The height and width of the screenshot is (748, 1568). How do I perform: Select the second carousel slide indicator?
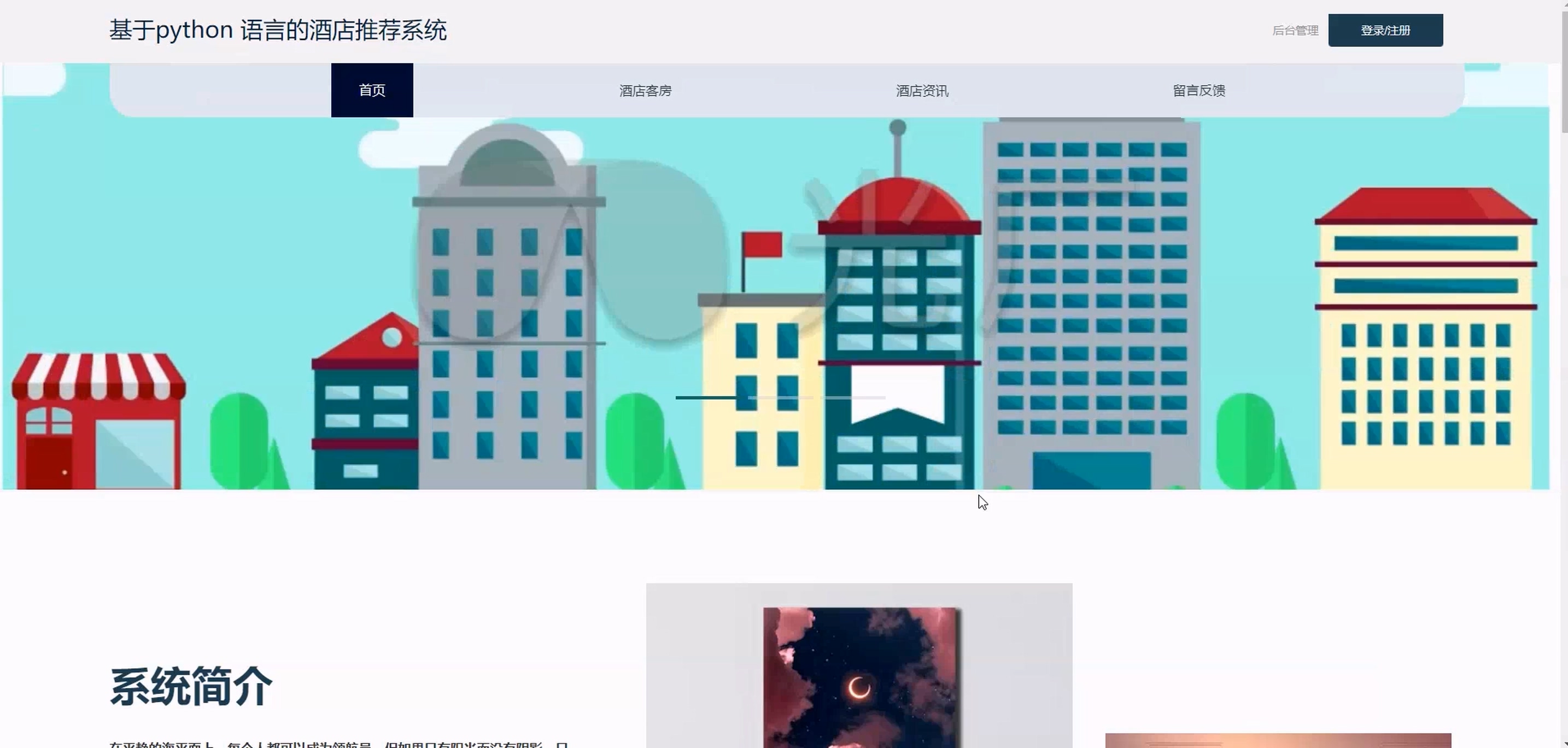click(780, 398)
